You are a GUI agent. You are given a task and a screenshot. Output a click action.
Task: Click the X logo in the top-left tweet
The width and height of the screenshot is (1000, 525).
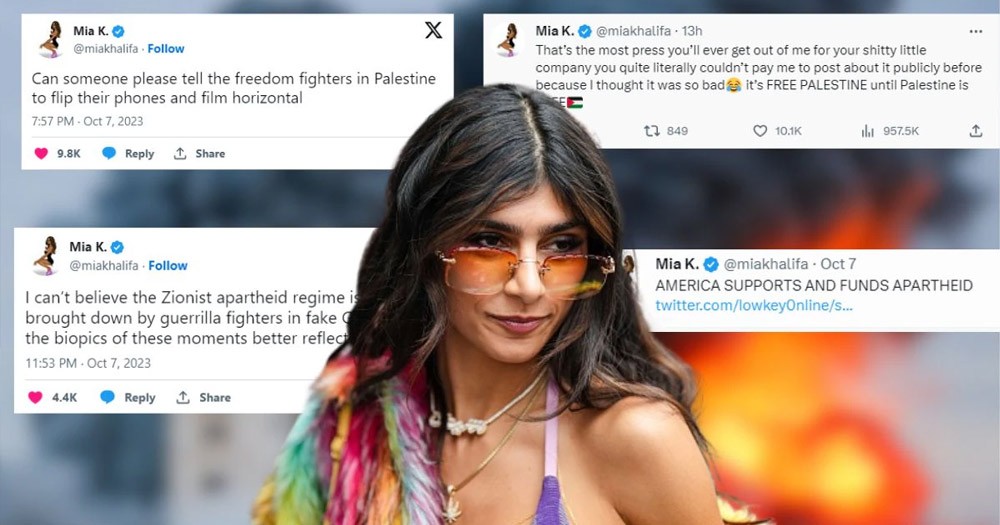[433, 30]
